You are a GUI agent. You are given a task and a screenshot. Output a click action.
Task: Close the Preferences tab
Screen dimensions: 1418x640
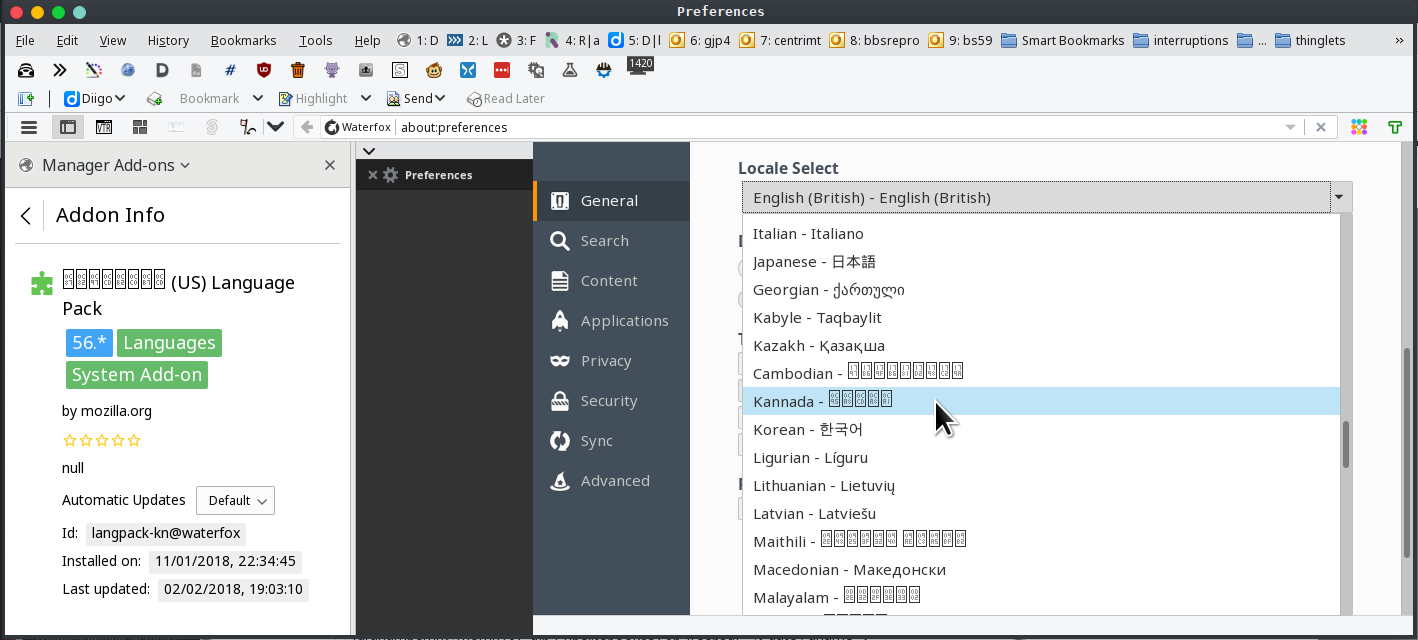372,175
